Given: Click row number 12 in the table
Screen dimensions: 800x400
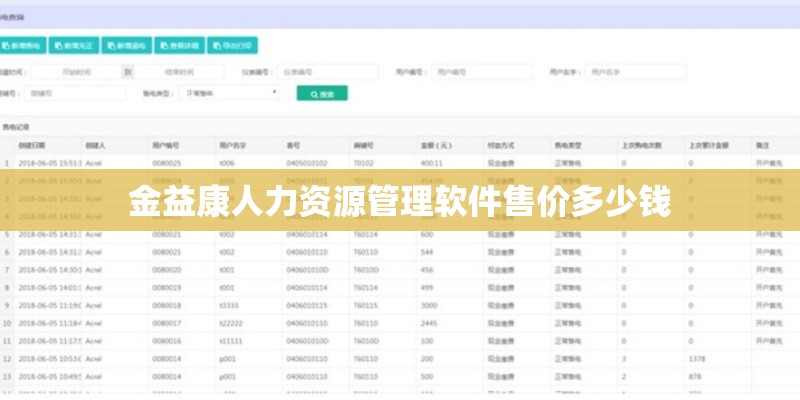Looking at the screenshot, I should pyautogui.click(x=7, y=359).
